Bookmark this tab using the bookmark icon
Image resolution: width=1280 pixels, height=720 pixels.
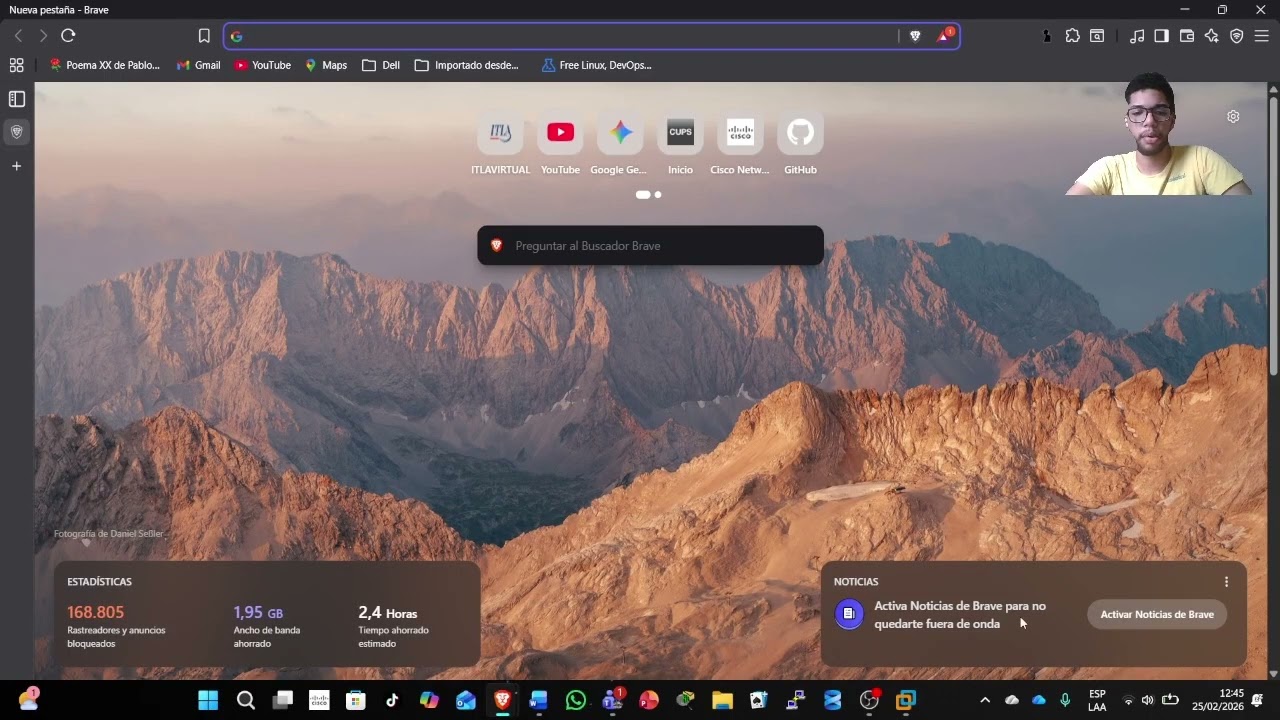click(x=204, y=36)
